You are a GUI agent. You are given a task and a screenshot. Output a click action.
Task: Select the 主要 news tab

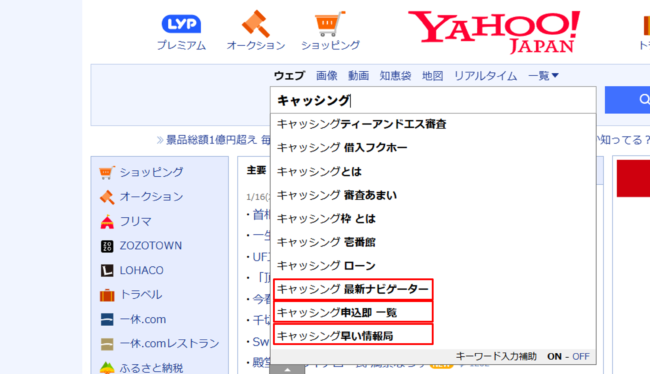click(x=256, y=170)
